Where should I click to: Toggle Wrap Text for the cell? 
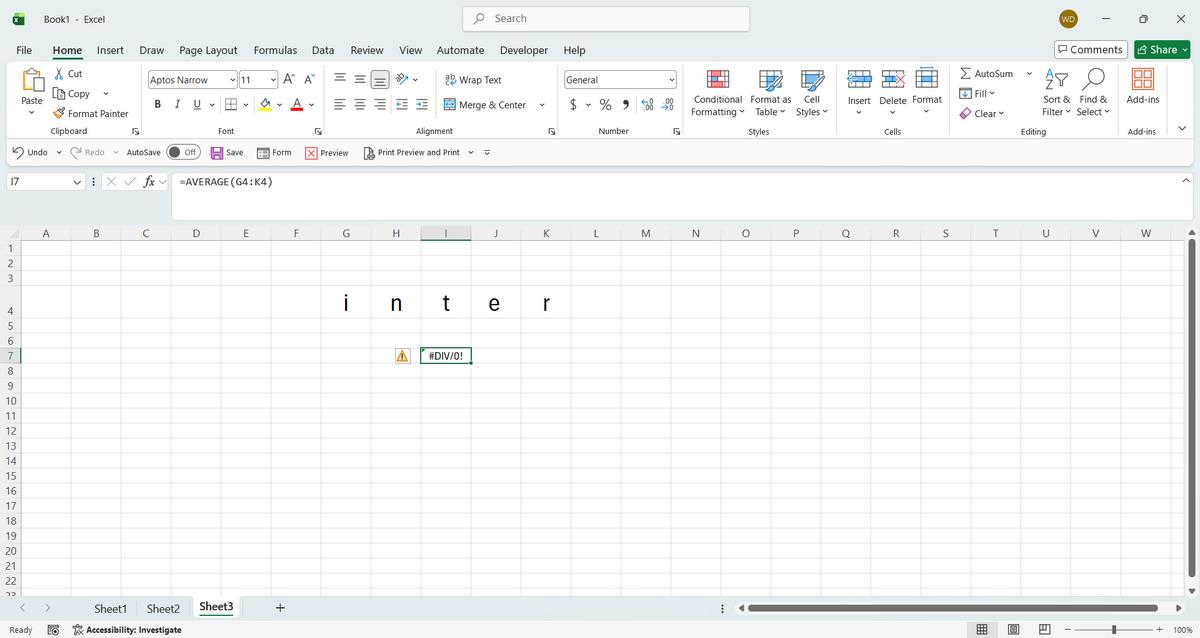473,80
